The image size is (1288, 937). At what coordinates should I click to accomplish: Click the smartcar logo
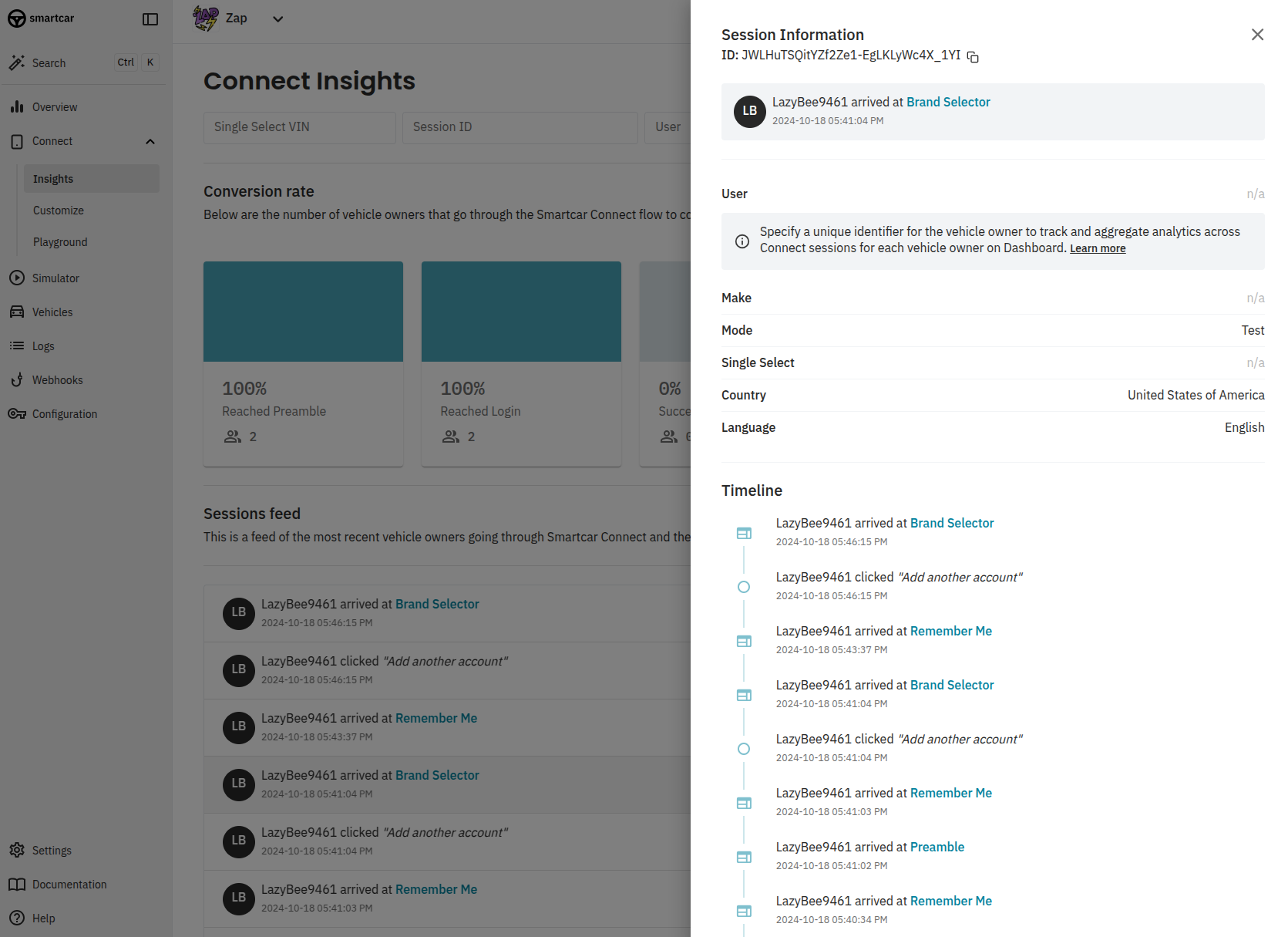42,19
